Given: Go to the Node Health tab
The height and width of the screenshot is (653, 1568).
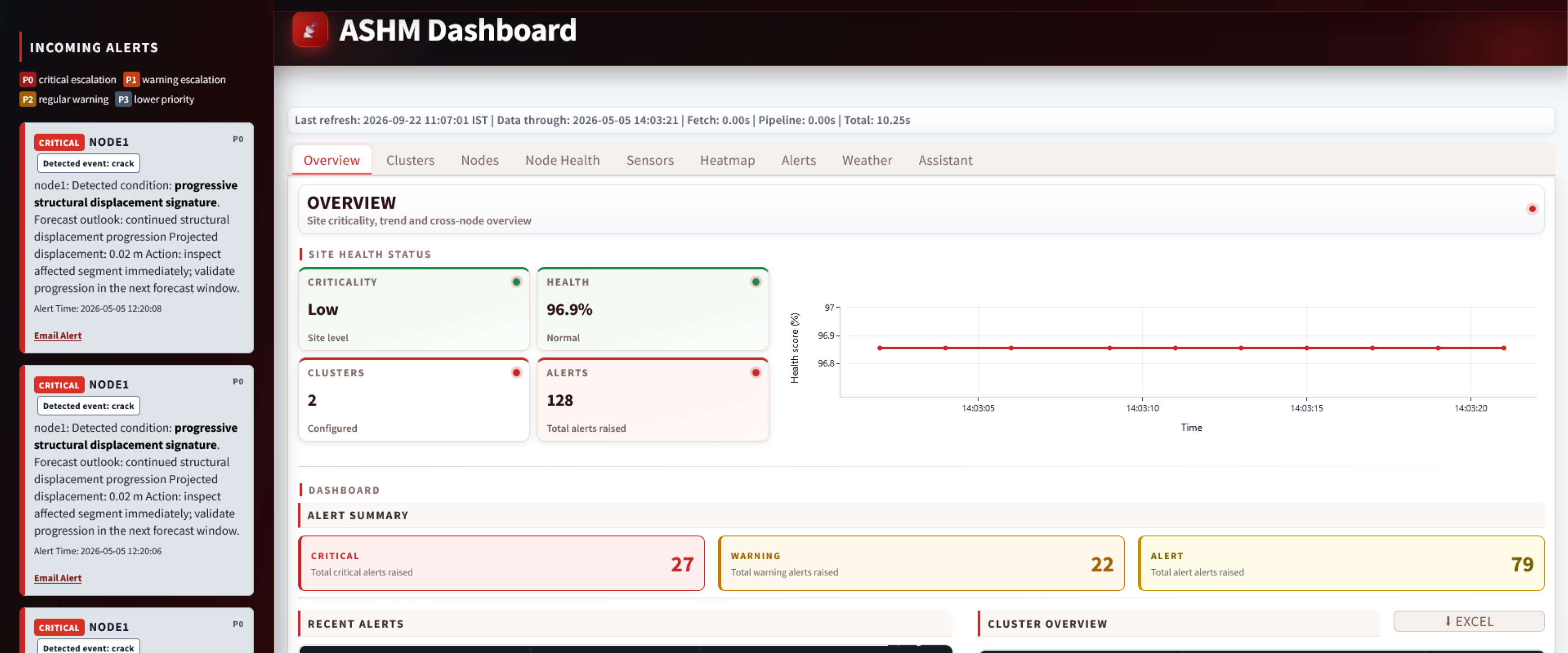Looking at the screenshot, I should [x=563, y=160].
